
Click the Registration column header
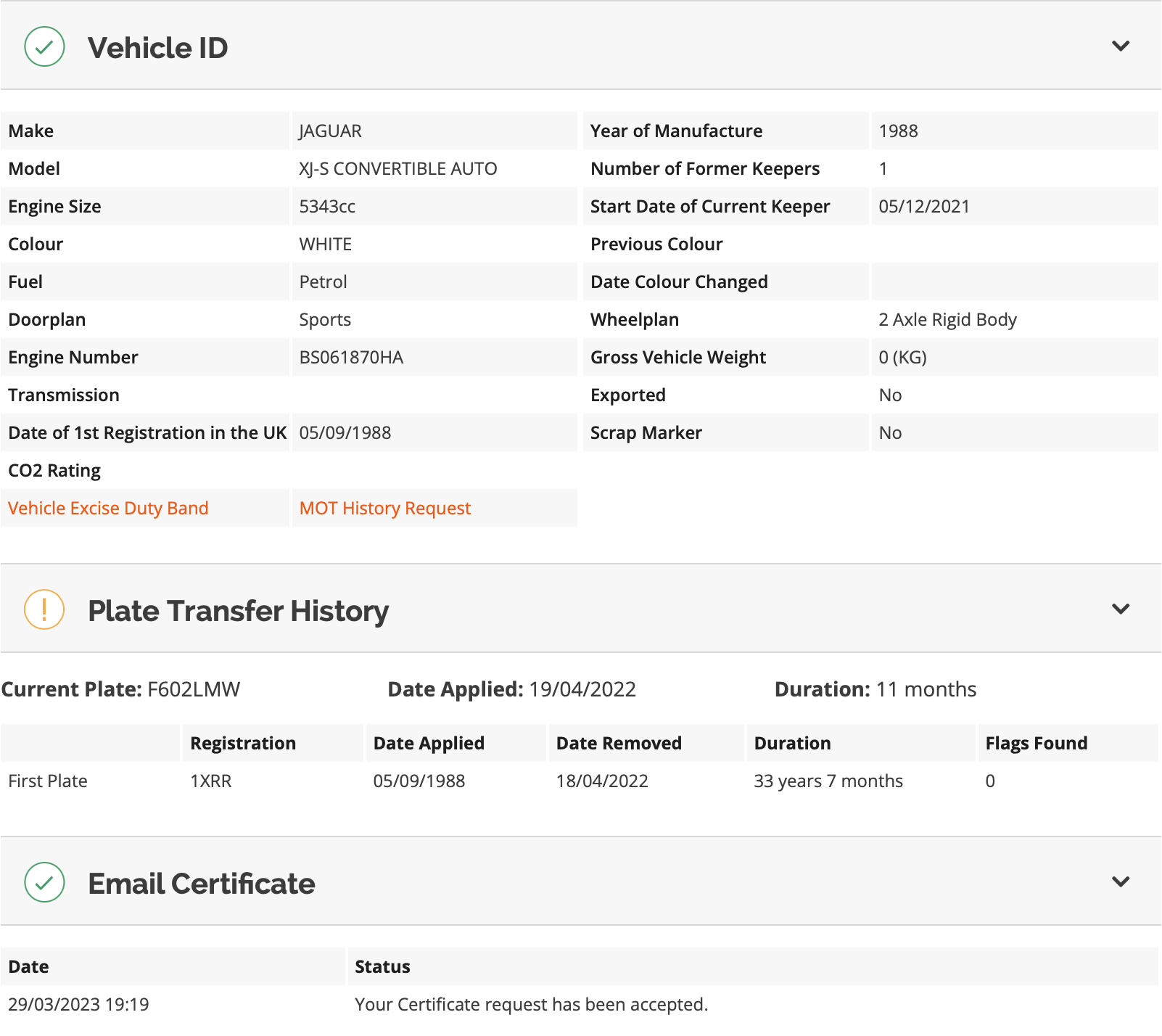point(243,743)
